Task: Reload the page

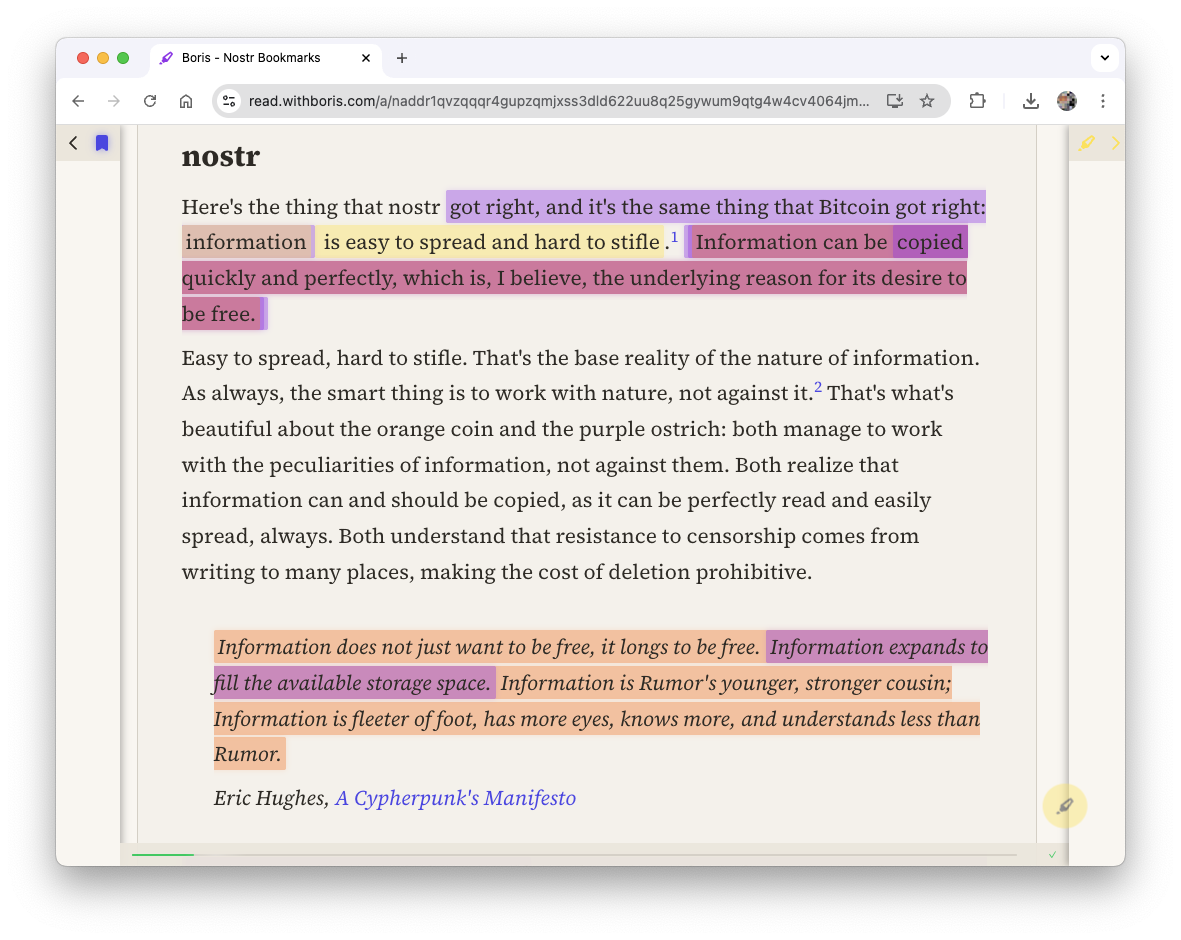Action: point(150,101)
